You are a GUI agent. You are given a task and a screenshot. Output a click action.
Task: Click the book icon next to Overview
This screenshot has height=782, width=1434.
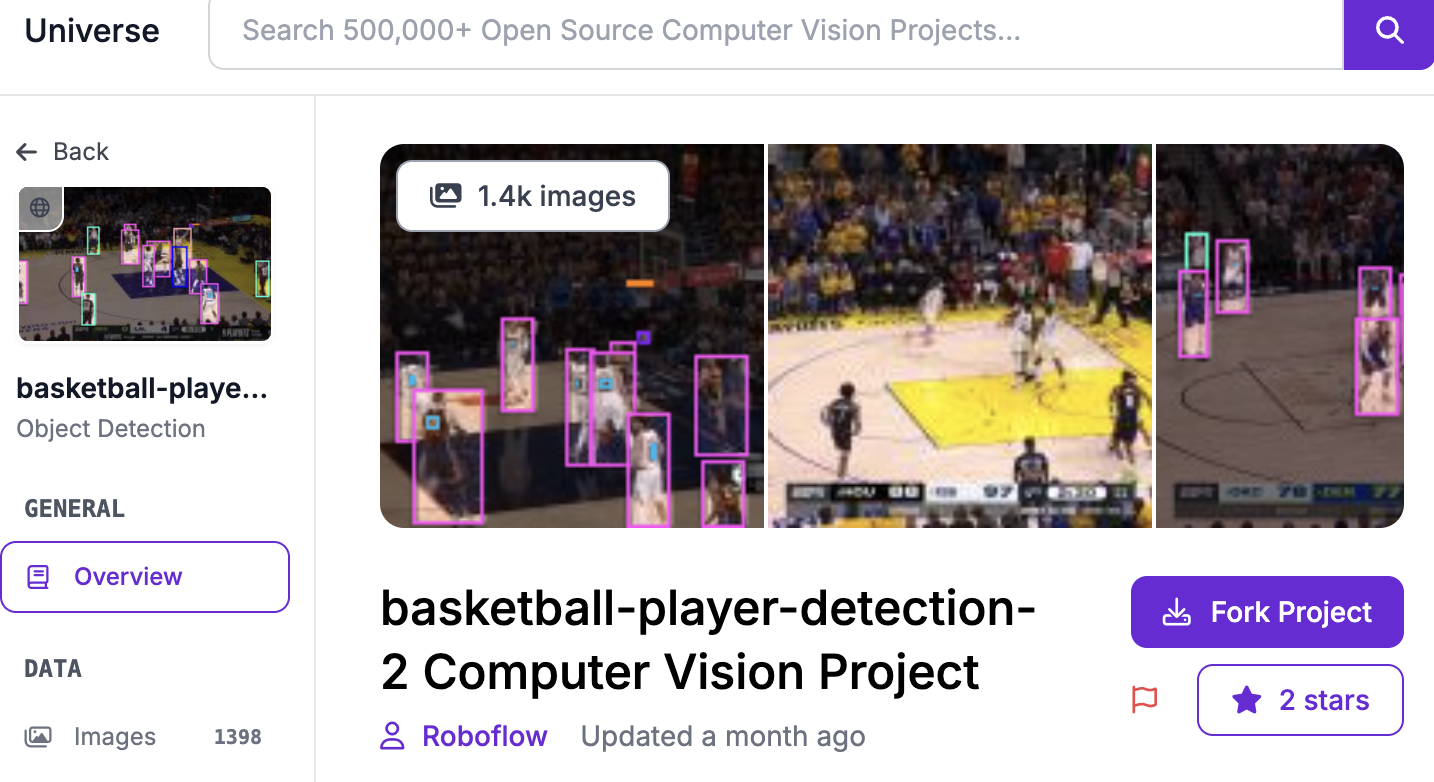[38, 577]
